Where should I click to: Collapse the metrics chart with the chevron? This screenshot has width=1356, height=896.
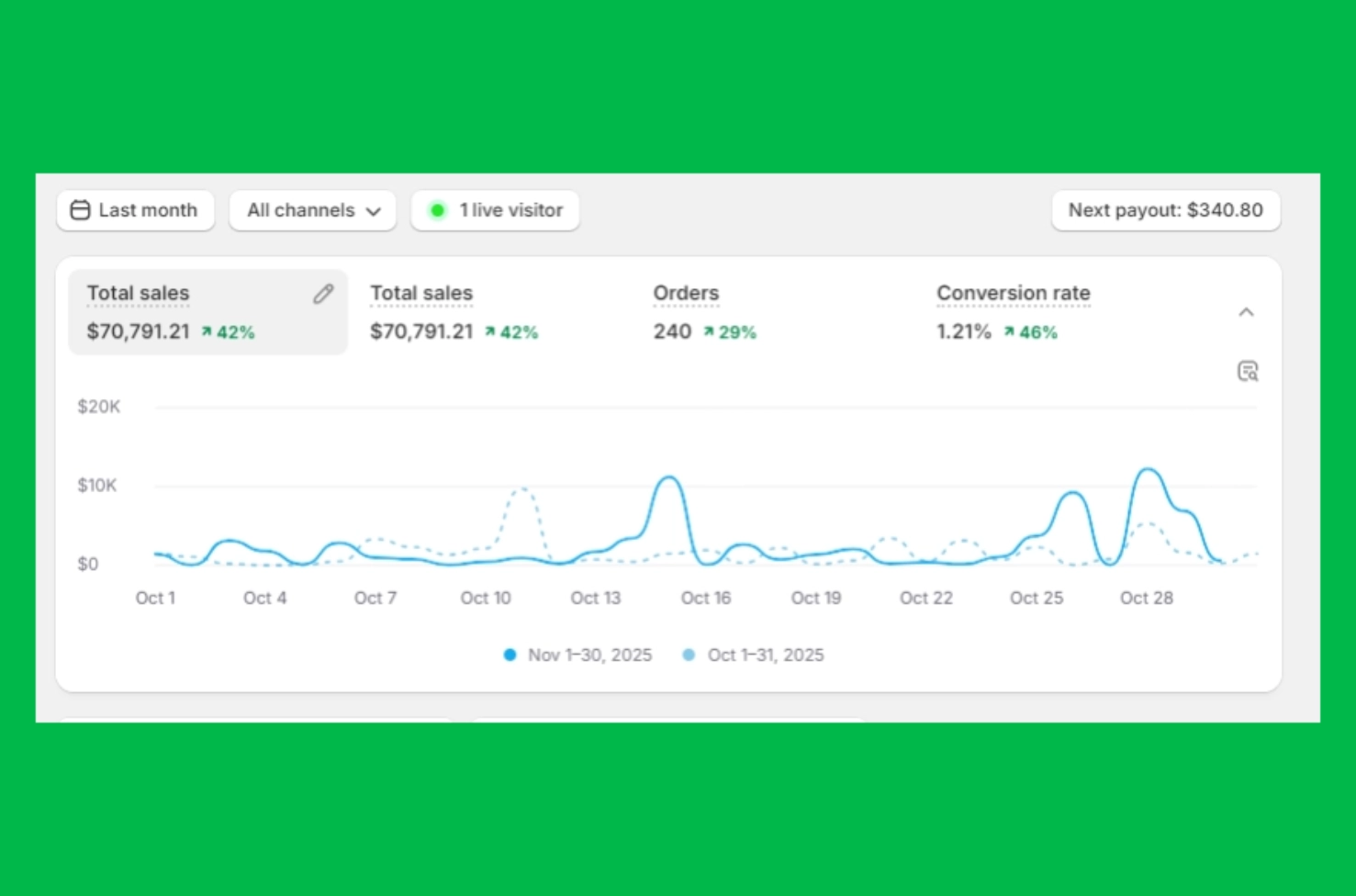(1246, 312)
